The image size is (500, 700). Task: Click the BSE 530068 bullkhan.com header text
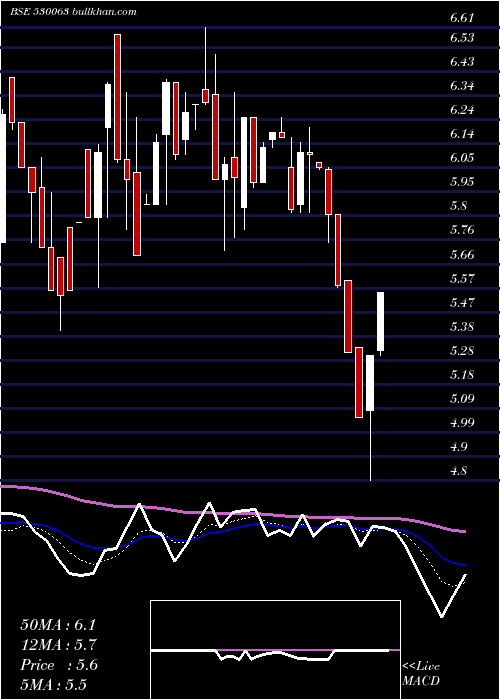[x=73, y=12]
